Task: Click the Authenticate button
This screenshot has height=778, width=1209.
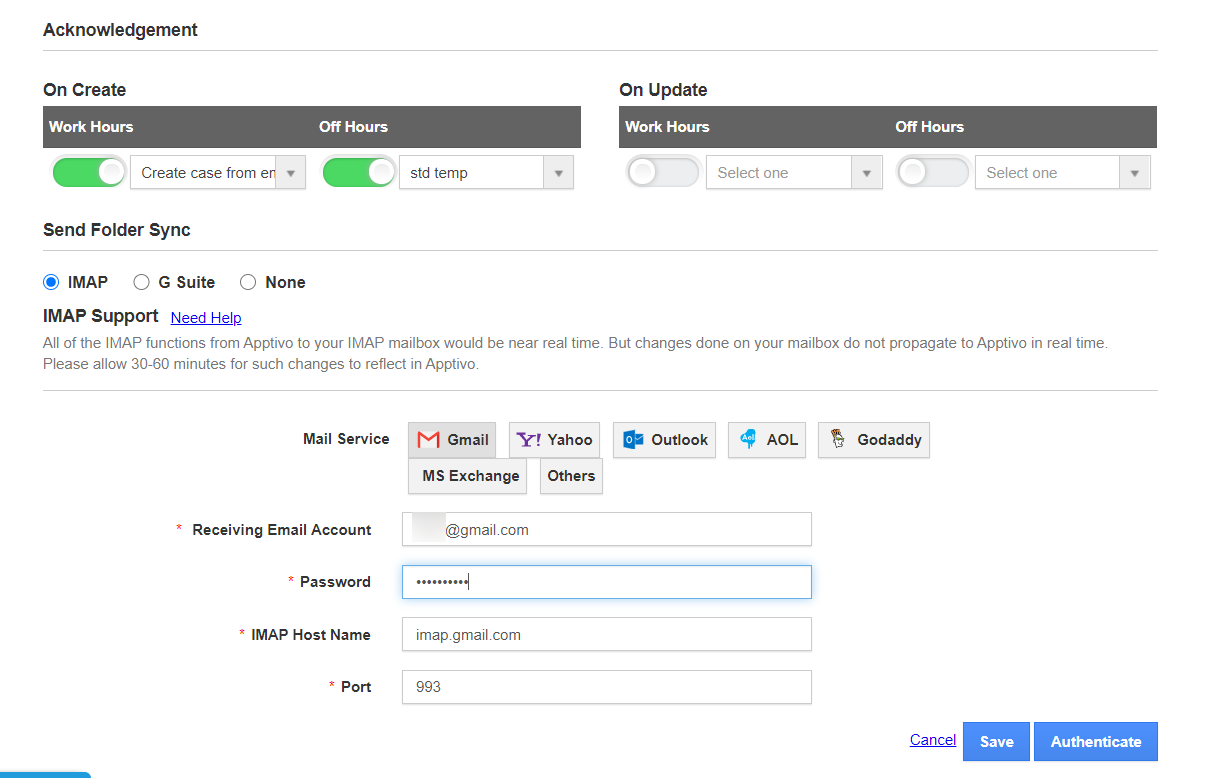Action: coord(1095,742)
